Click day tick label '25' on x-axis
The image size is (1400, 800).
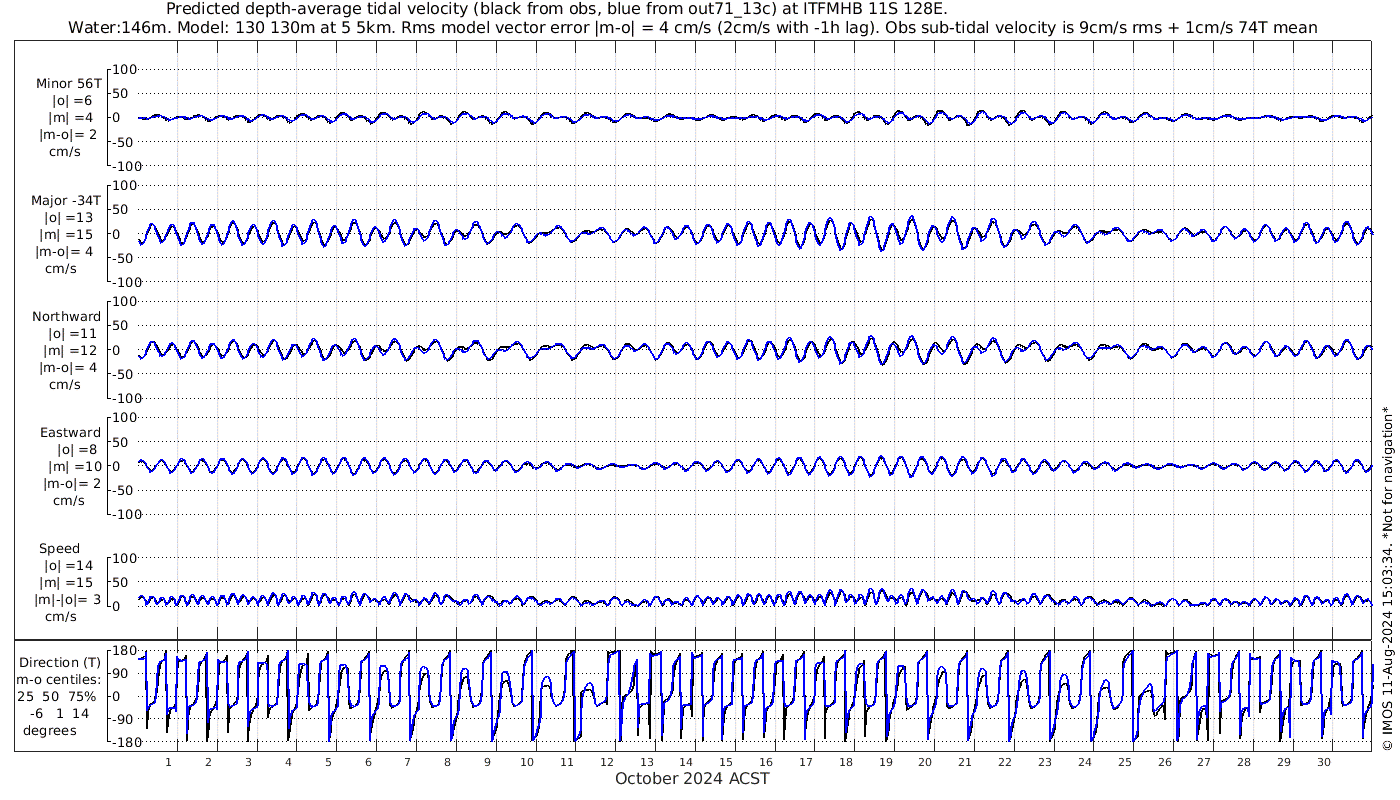tap(1124, 762)
